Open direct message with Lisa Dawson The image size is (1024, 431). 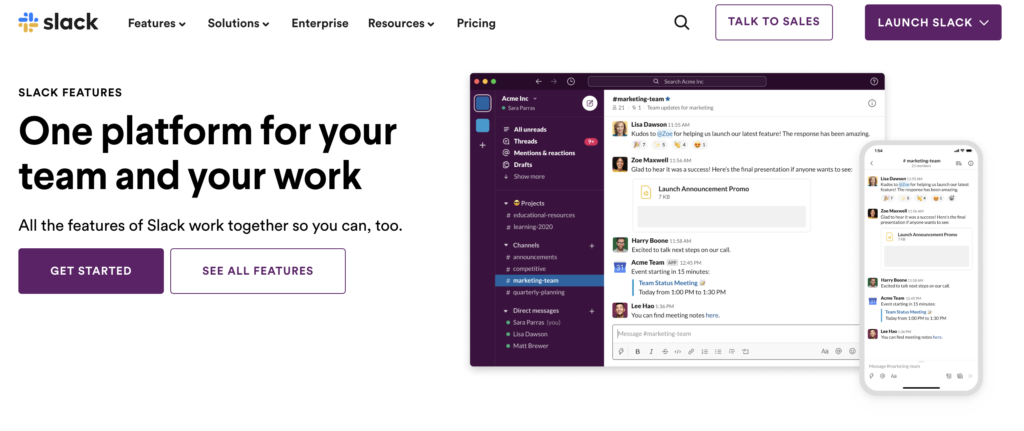point(530,334)
